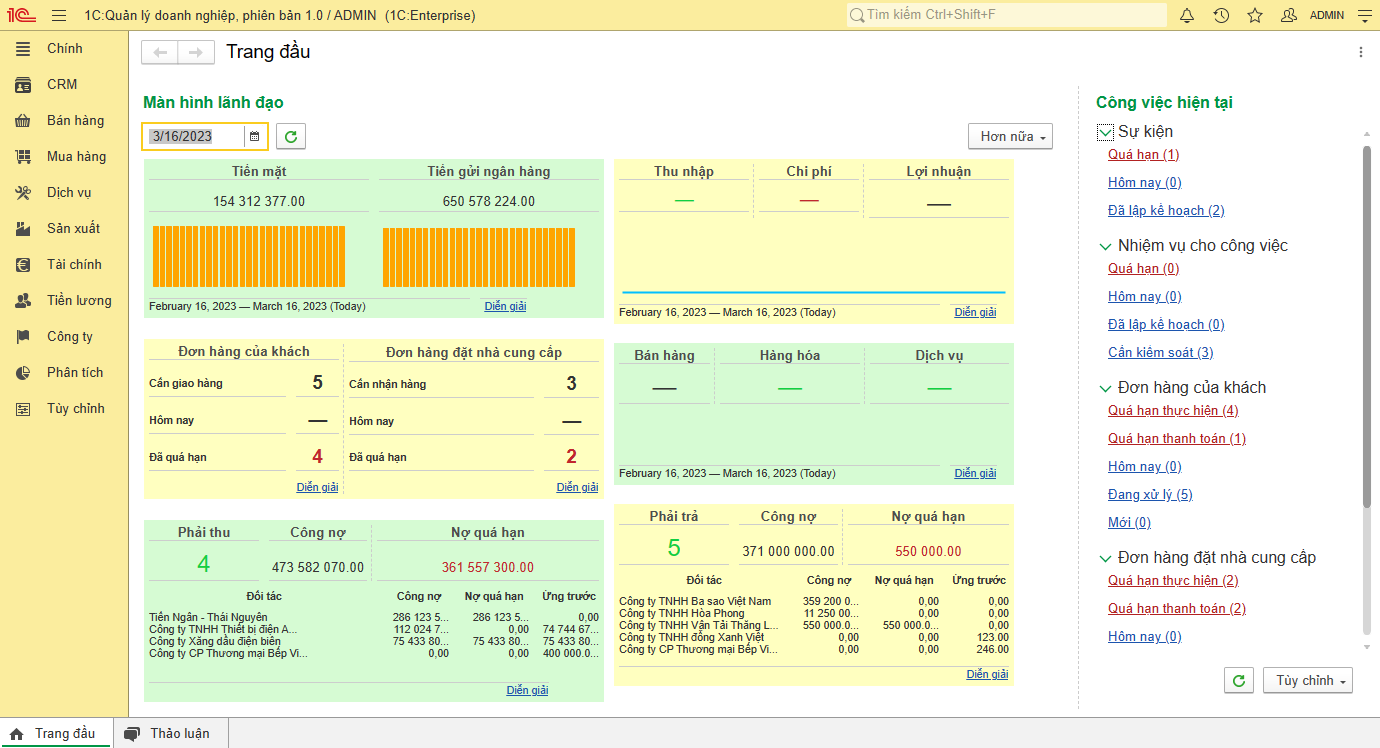
Task: Select row Công ty Xăng dầu điện biên
Action: click(374, 642)
